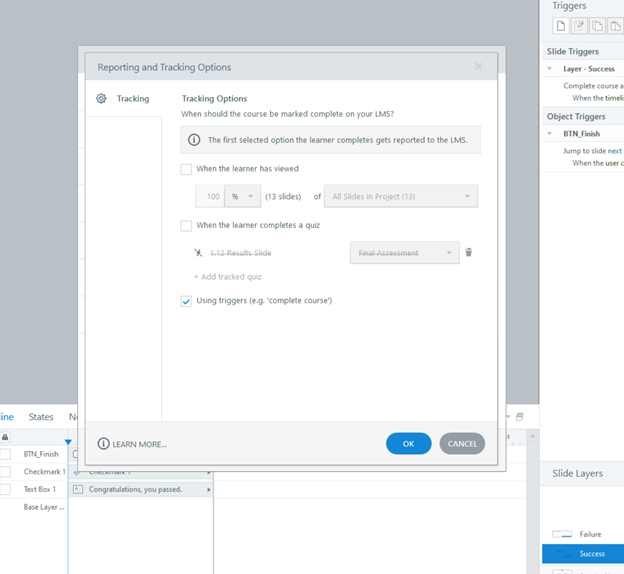Enable 'When the learner has viewed' checkbox

tap(186, 169)
